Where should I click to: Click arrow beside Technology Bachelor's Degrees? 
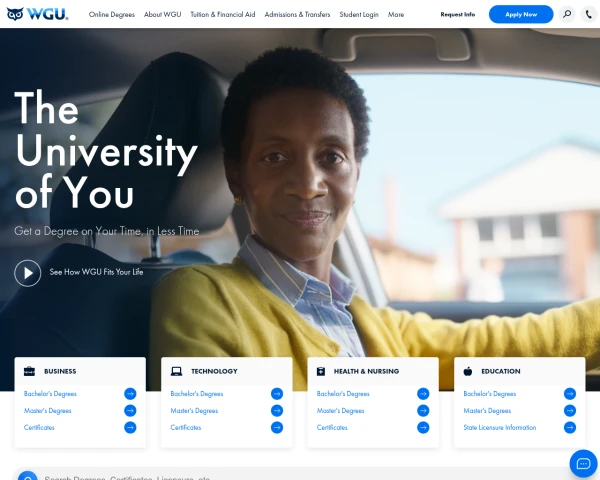[277, 393]
